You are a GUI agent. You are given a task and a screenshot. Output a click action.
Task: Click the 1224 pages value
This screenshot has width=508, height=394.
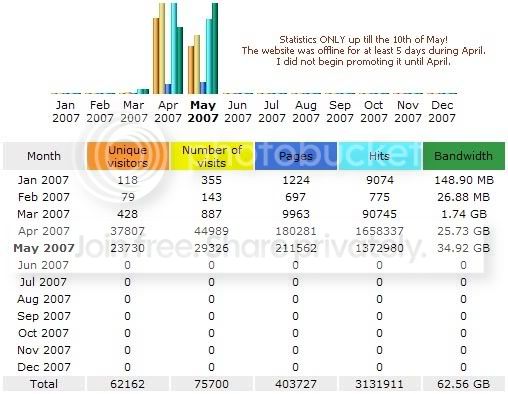click(x=296, y=180)
